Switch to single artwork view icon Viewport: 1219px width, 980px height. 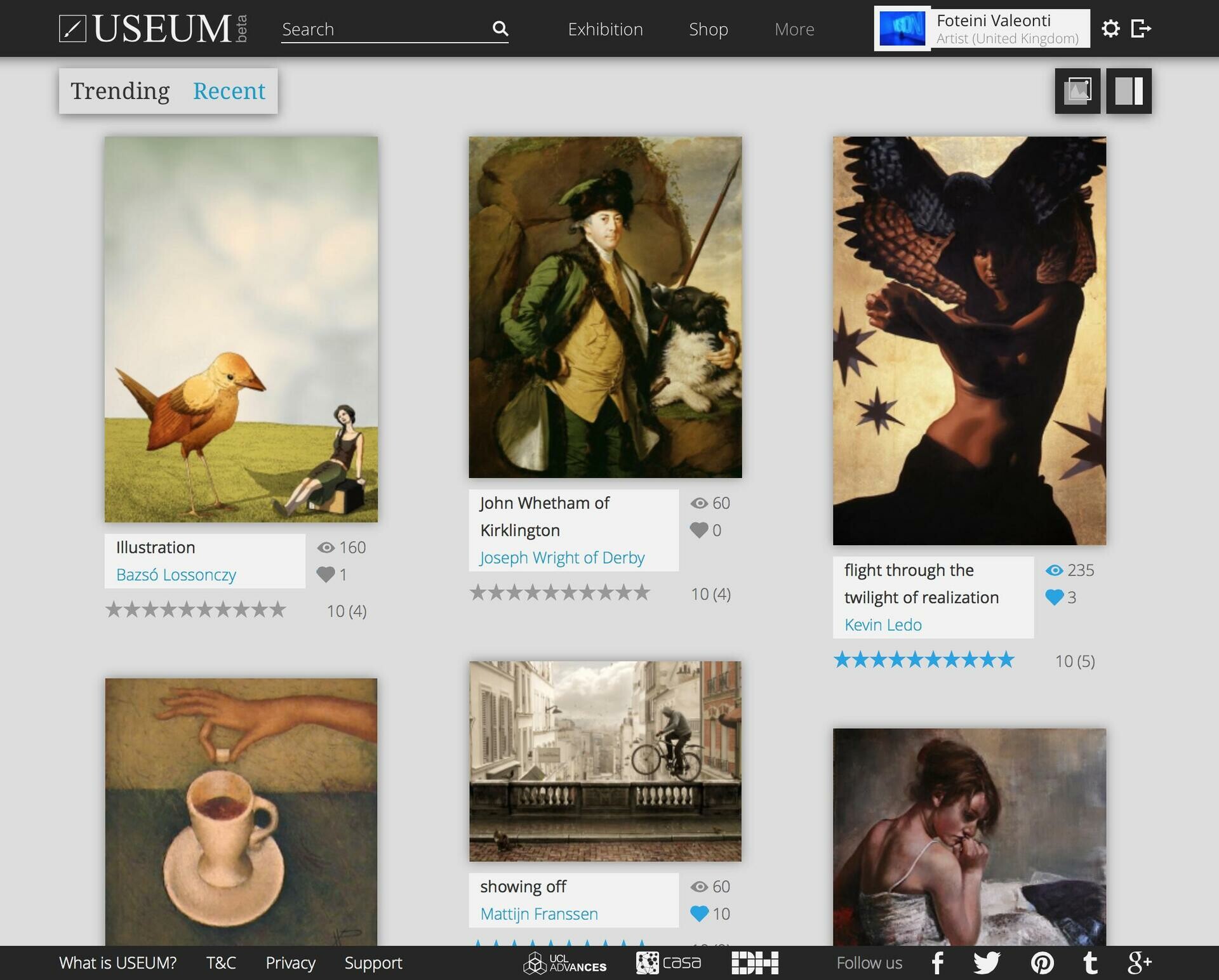coord(1077,91)
